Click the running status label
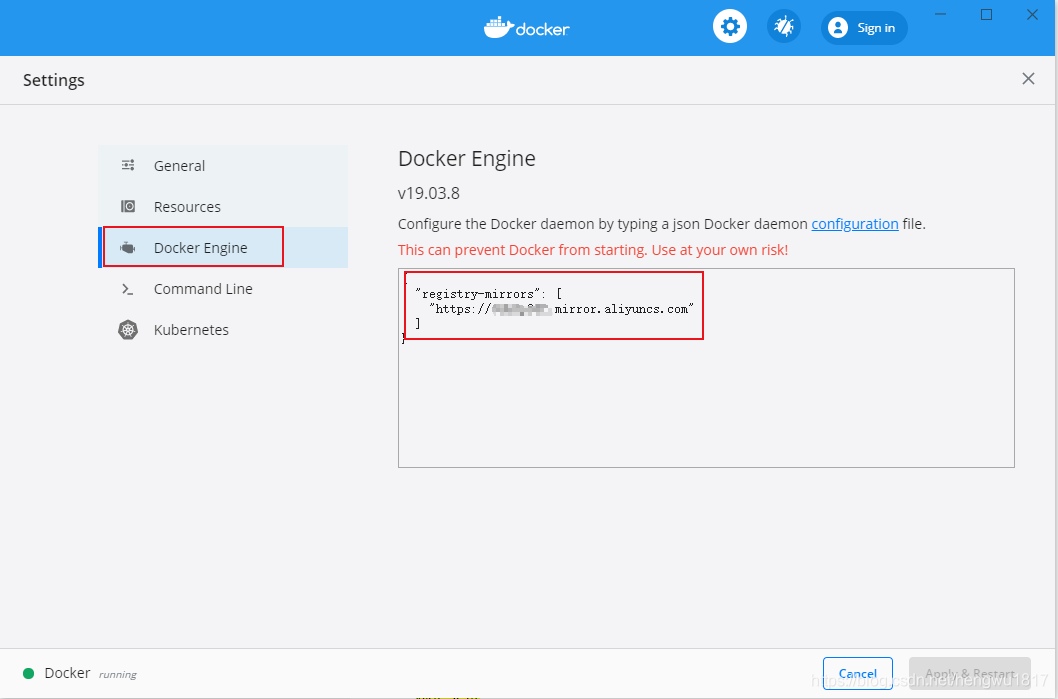 (117, 675)
